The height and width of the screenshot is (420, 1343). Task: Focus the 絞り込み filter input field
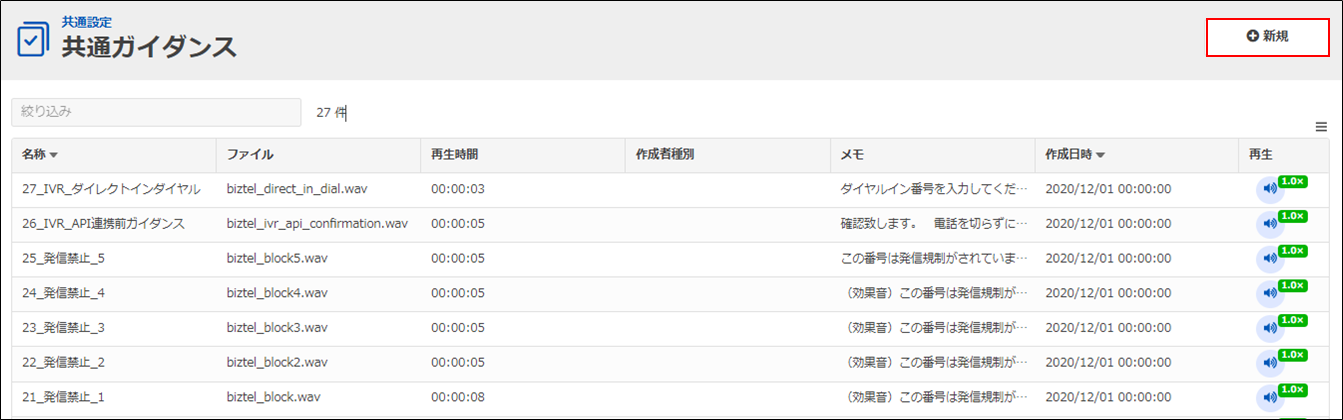[156, 112]
